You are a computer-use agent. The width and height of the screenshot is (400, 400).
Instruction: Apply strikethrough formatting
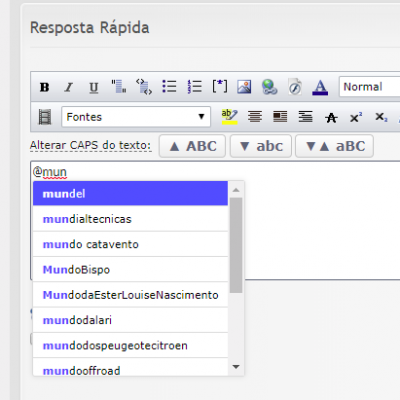tap(331, 117)
